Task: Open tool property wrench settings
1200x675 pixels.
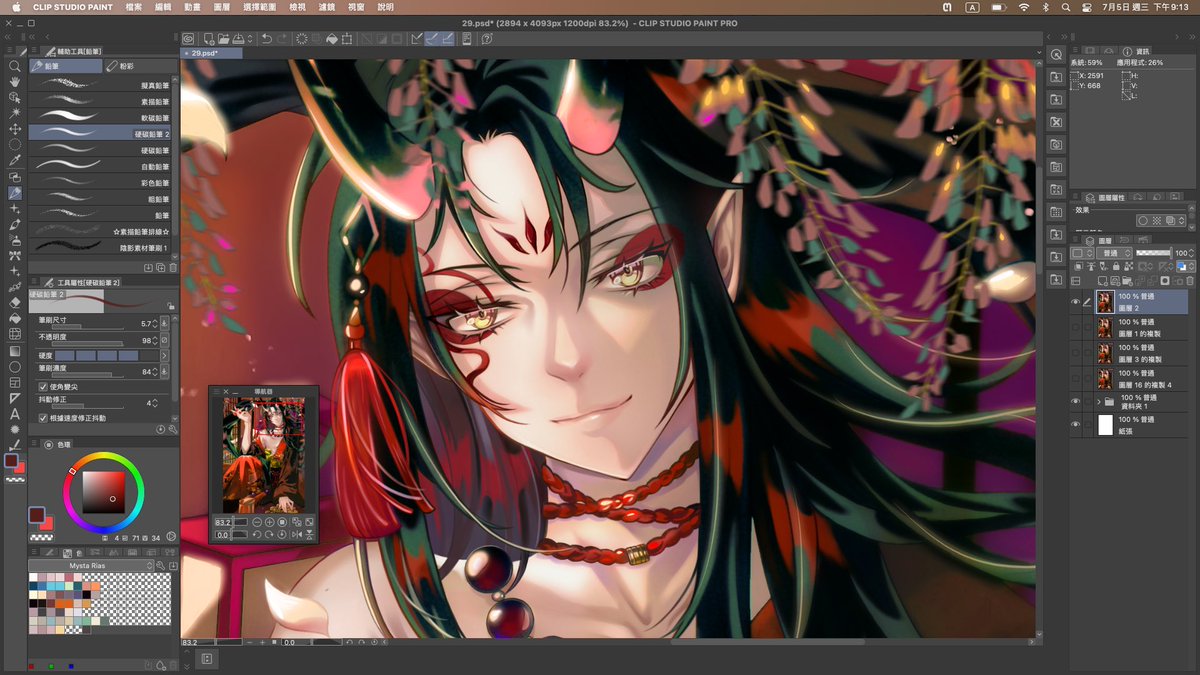Action: tap(172, 429)
